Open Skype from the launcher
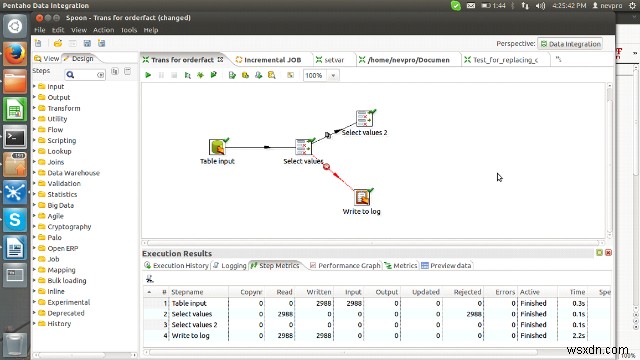 15,220
